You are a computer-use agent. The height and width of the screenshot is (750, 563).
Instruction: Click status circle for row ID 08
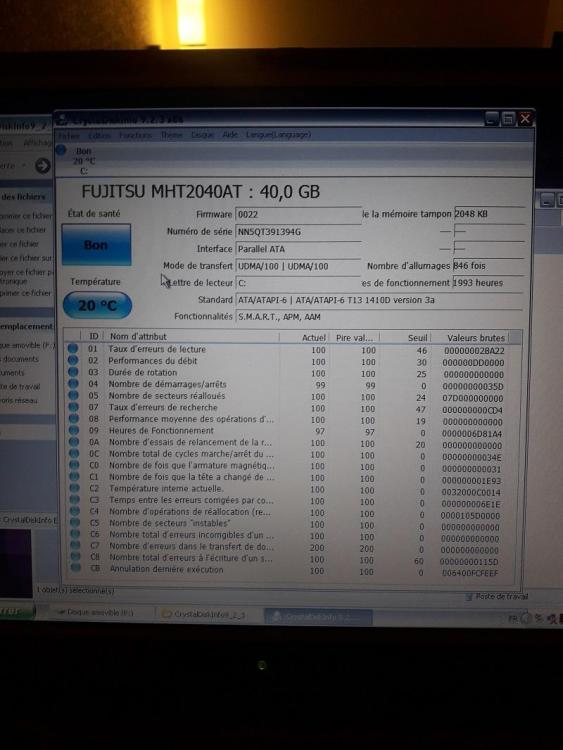click(x=74, y=419)
